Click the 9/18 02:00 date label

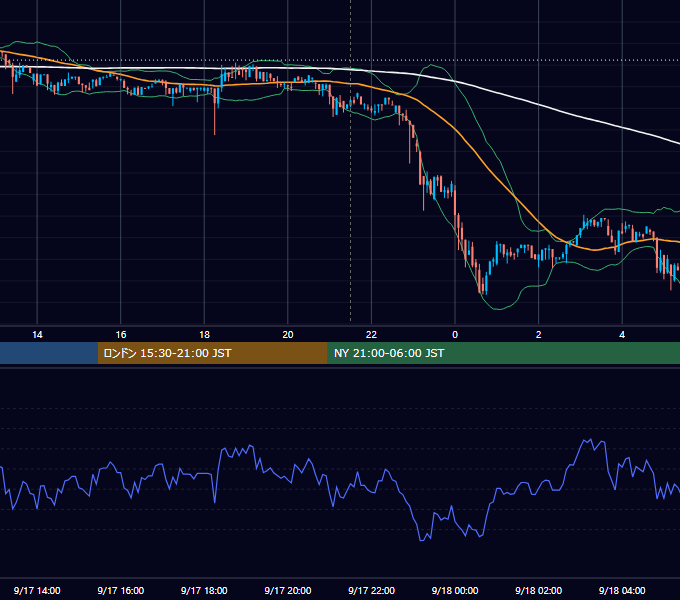[x=538, y=590]
